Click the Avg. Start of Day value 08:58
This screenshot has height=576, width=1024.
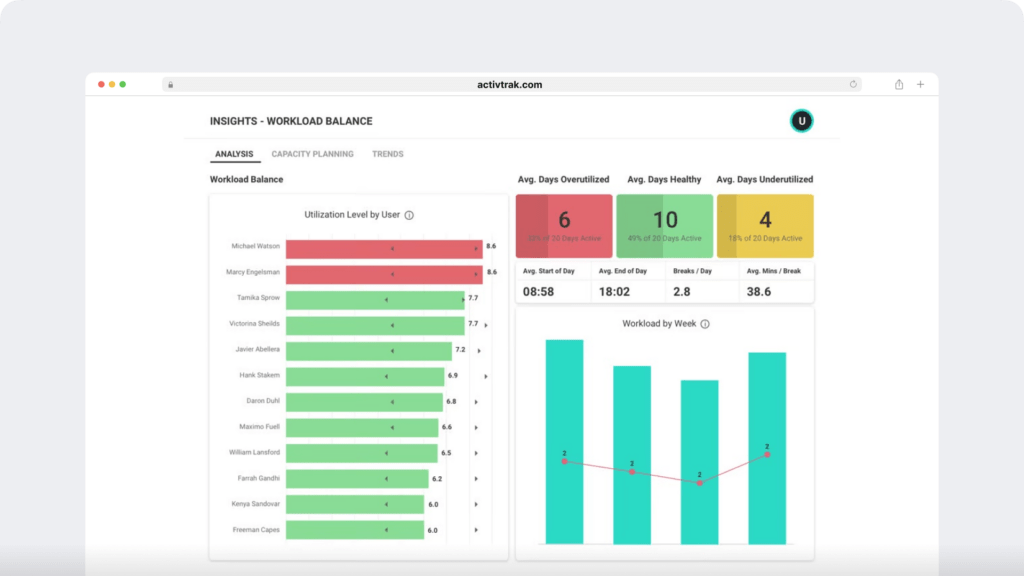(x=538, y=292)
